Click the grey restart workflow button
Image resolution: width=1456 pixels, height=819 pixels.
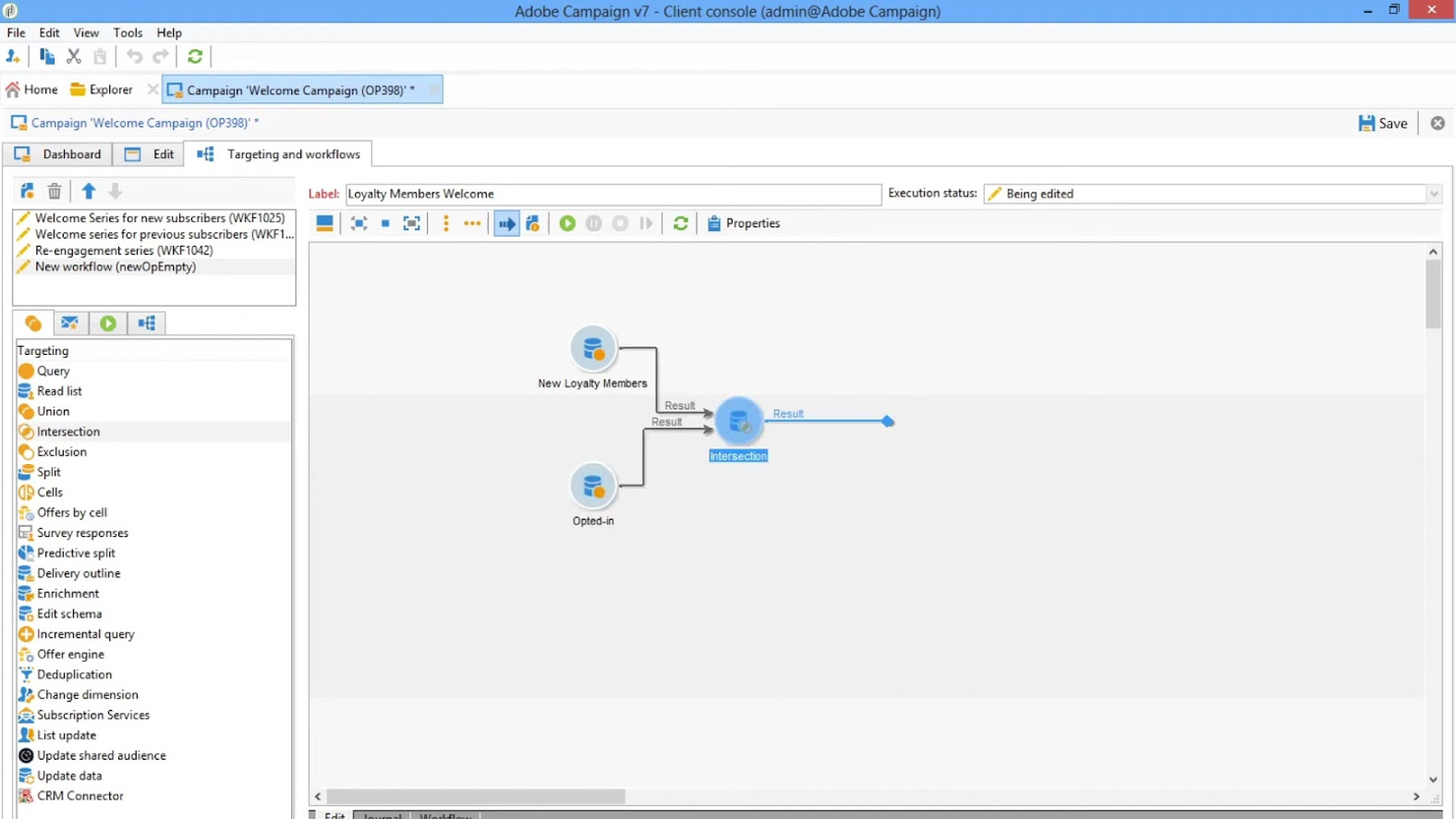[x=646, y=223]
